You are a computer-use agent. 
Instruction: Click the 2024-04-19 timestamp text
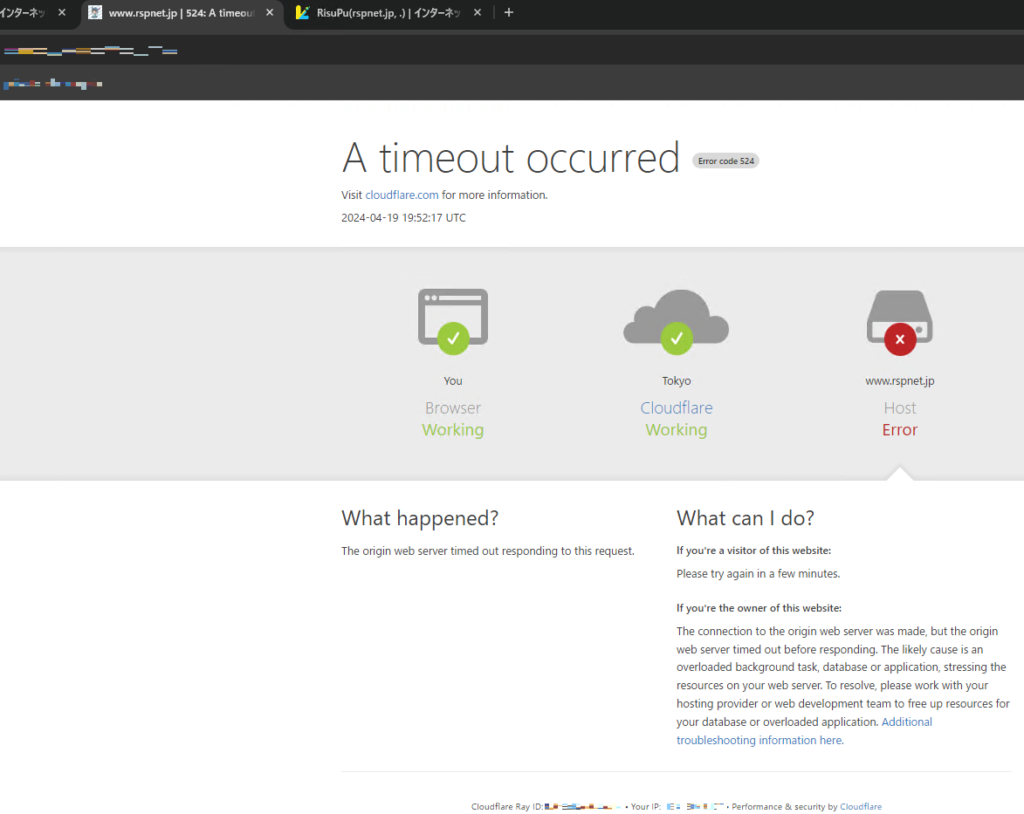403,217
